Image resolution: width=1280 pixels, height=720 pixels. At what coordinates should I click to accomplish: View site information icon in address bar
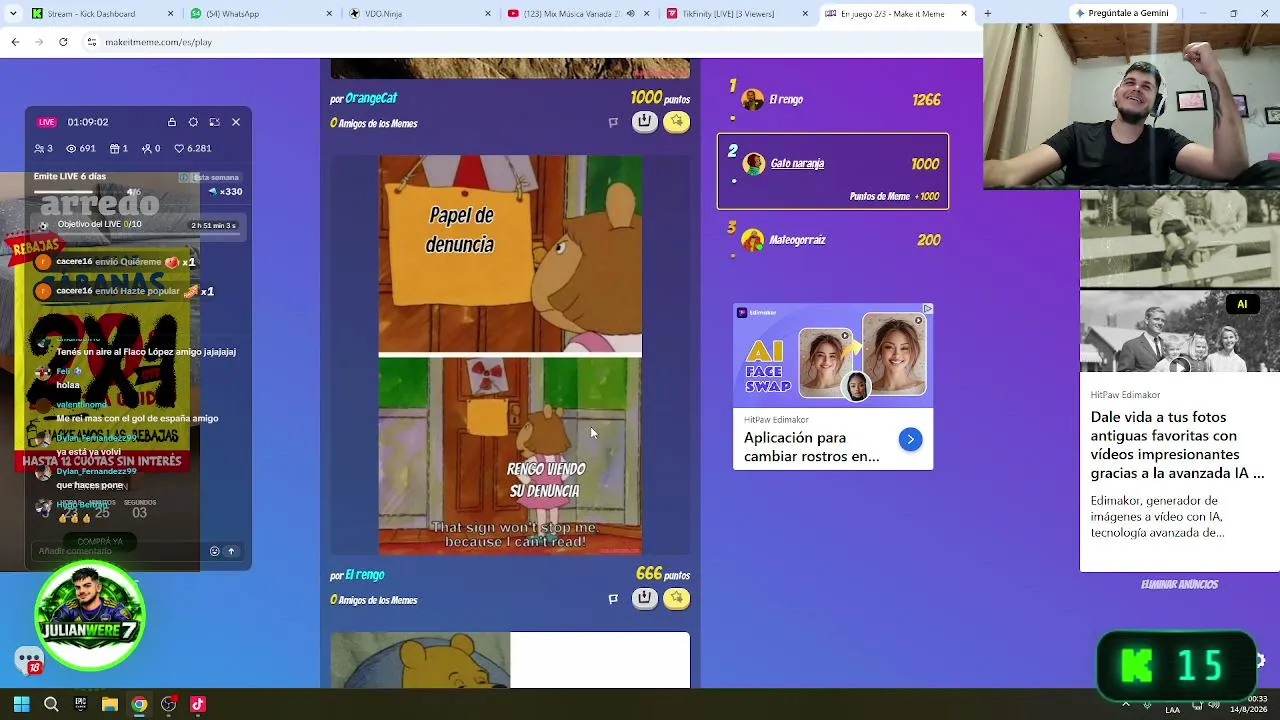(91, 42)
